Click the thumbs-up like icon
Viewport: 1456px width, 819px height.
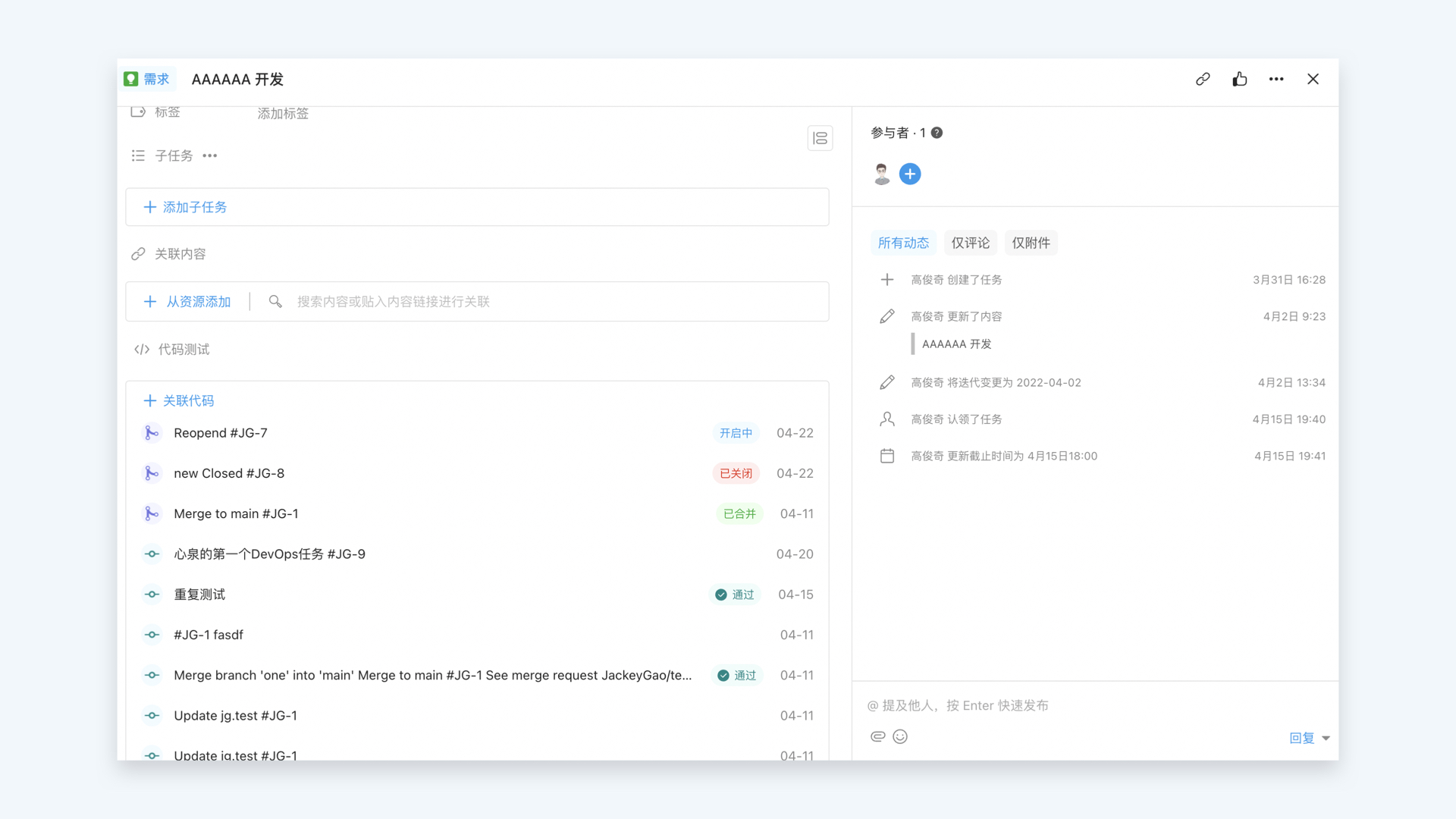1240,79
